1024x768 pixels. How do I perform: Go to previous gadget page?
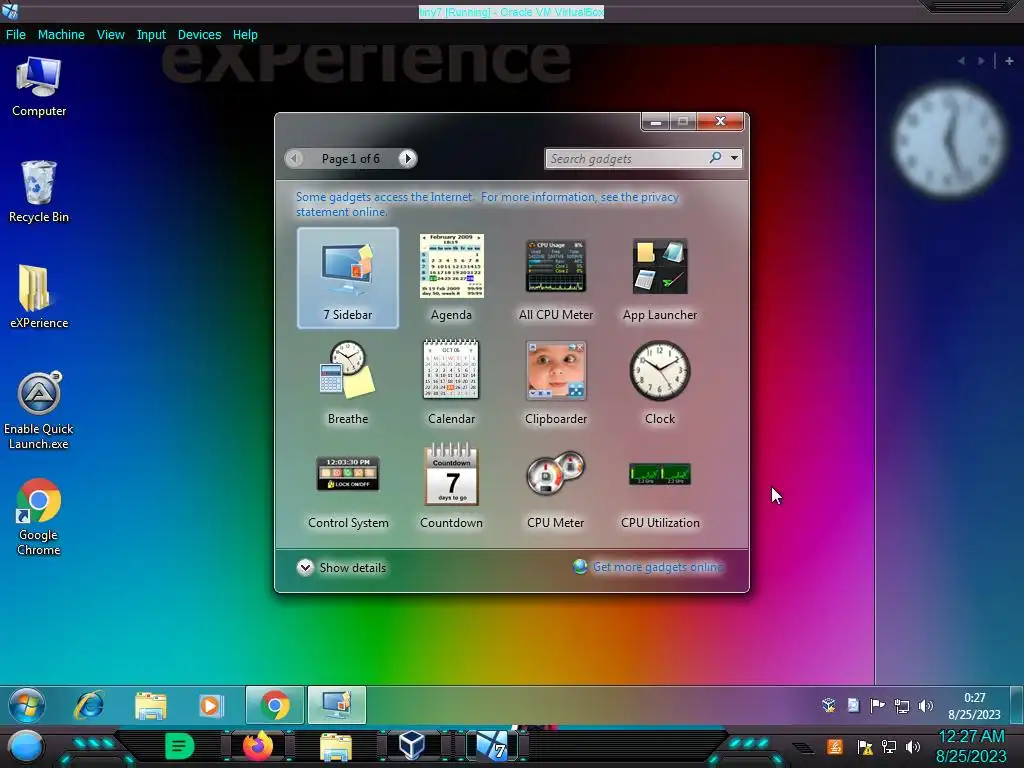(295, 158)
